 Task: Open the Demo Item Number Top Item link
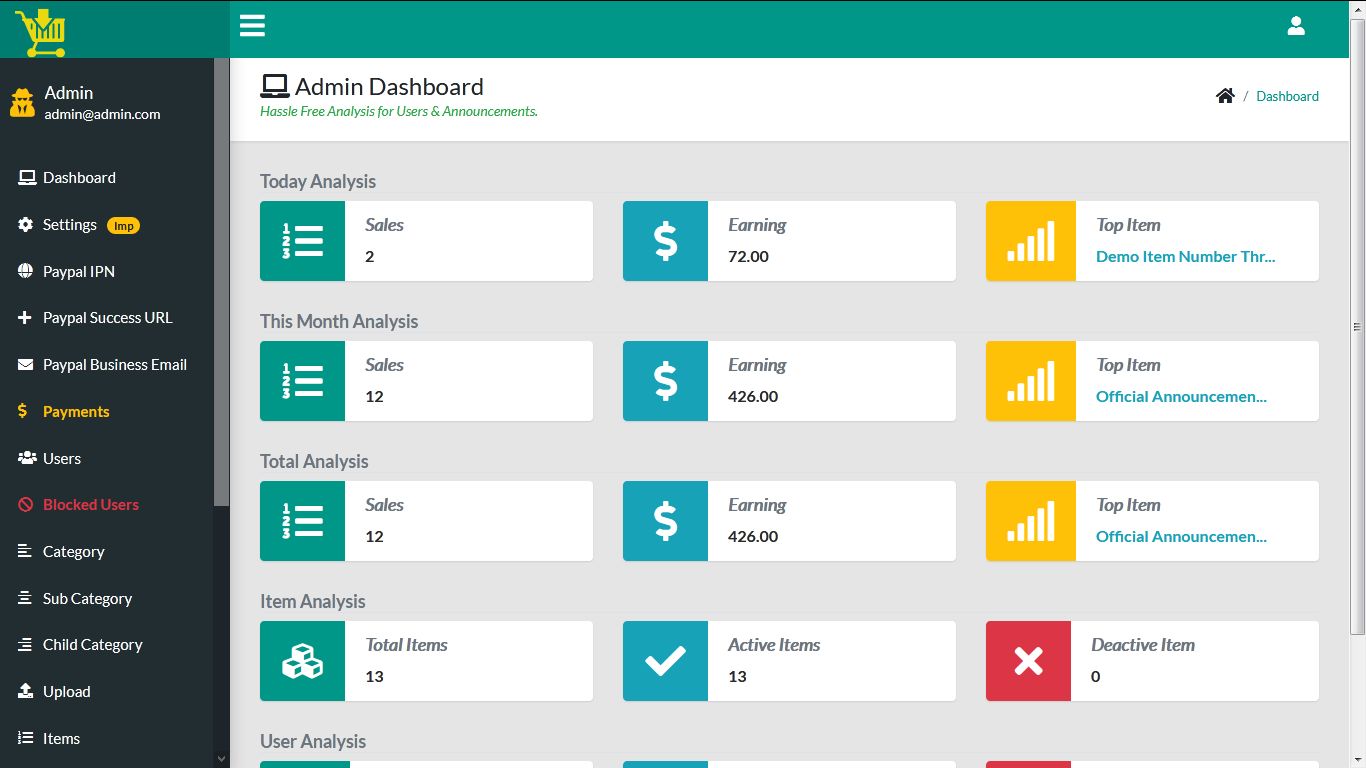point(1185,256)
